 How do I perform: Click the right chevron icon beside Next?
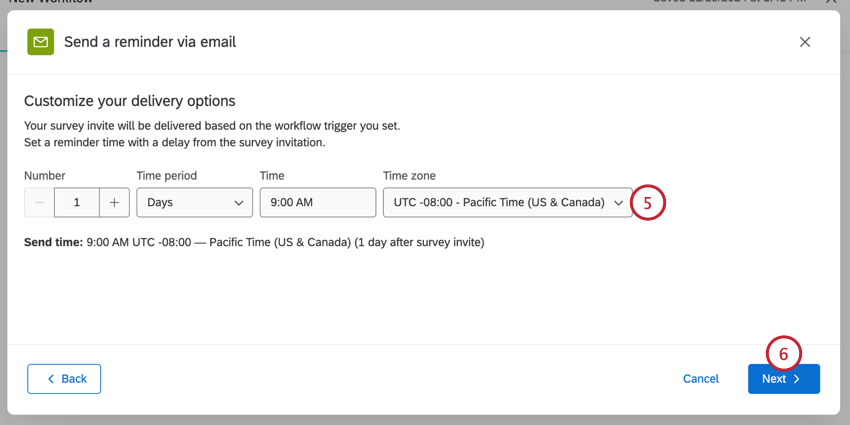click(797, 379)
